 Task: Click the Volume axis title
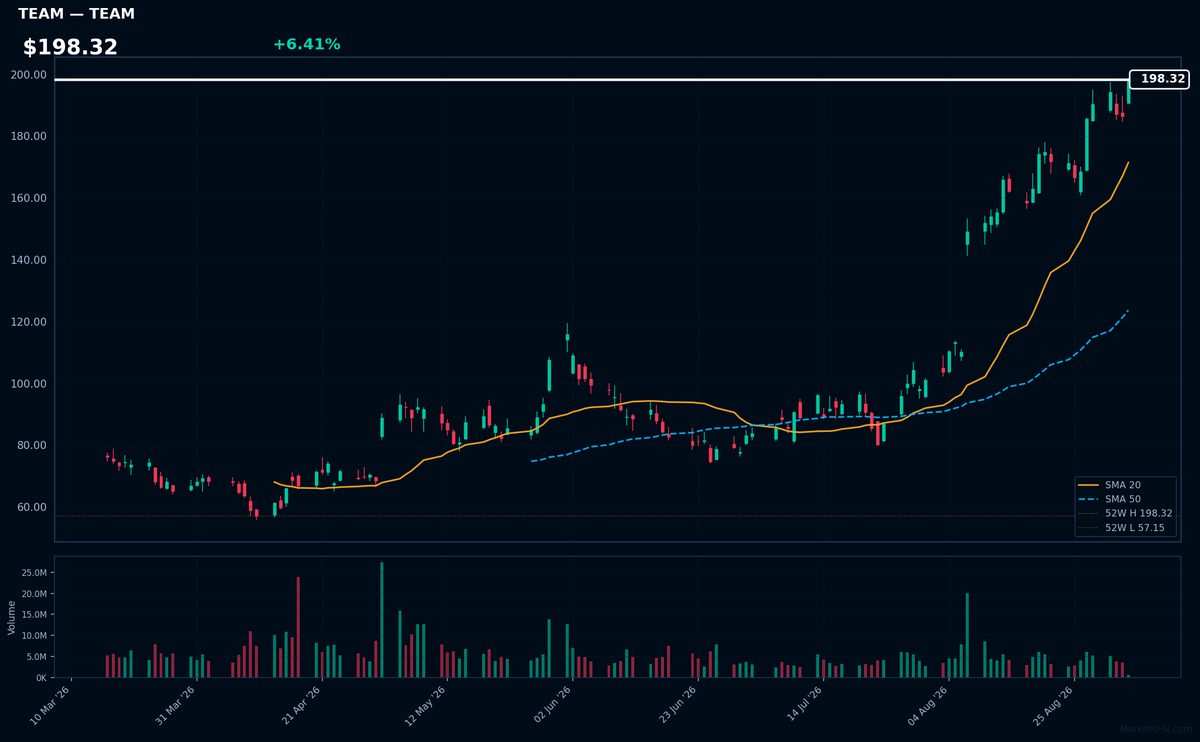tap(12, 618)
